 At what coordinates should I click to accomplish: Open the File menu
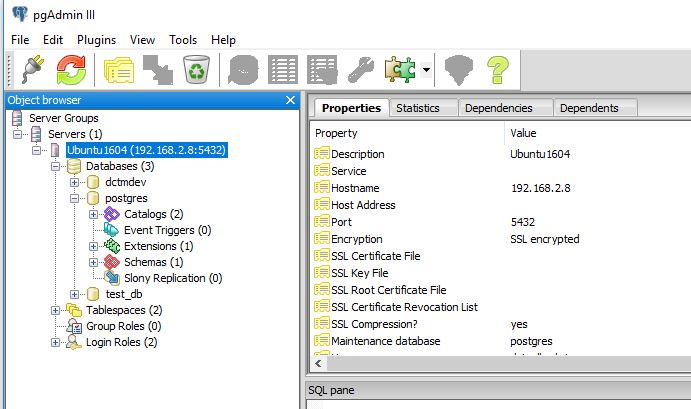[x=20, y=40]
